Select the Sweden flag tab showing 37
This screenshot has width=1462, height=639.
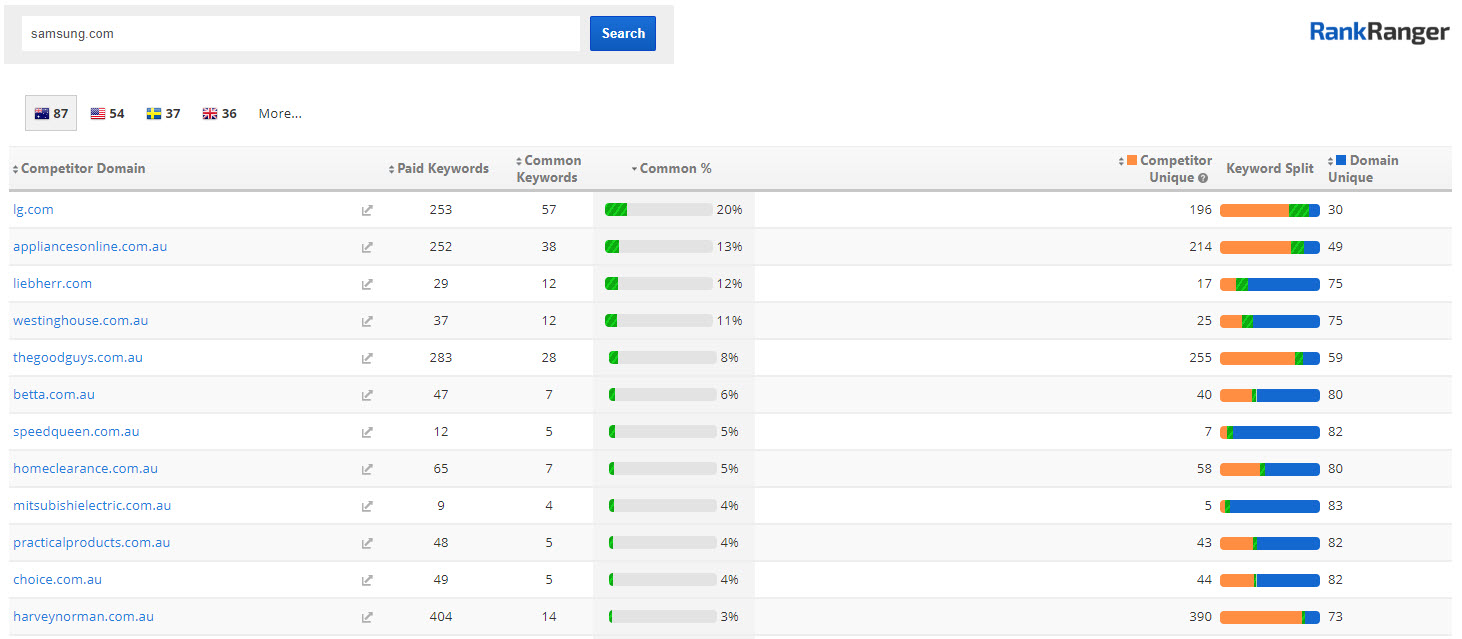163,113
